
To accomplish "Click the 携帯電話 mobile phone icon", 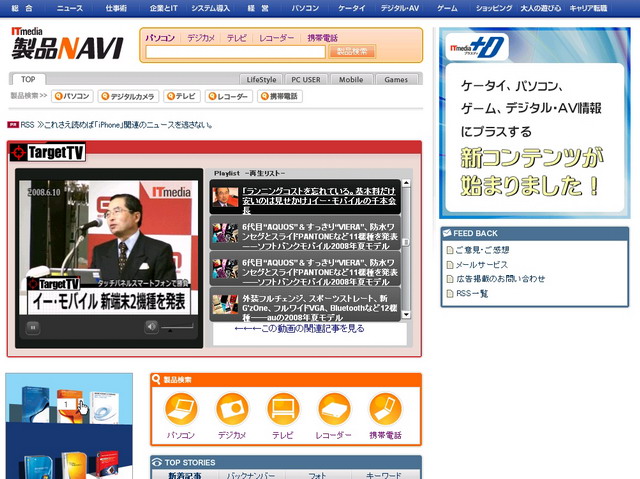I will pos(385,409).
